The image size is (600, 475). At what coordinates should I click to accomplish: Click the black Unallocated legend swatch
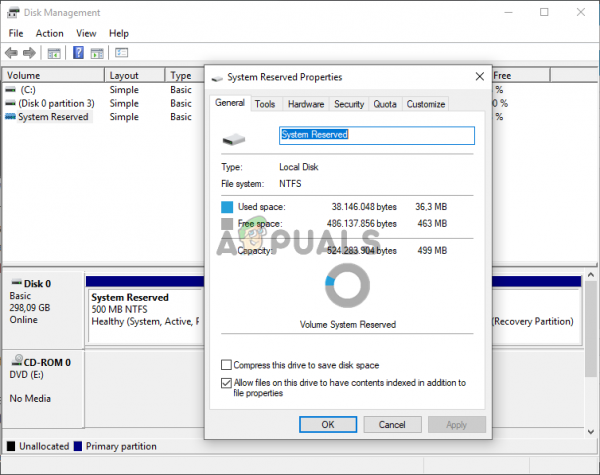11,446
